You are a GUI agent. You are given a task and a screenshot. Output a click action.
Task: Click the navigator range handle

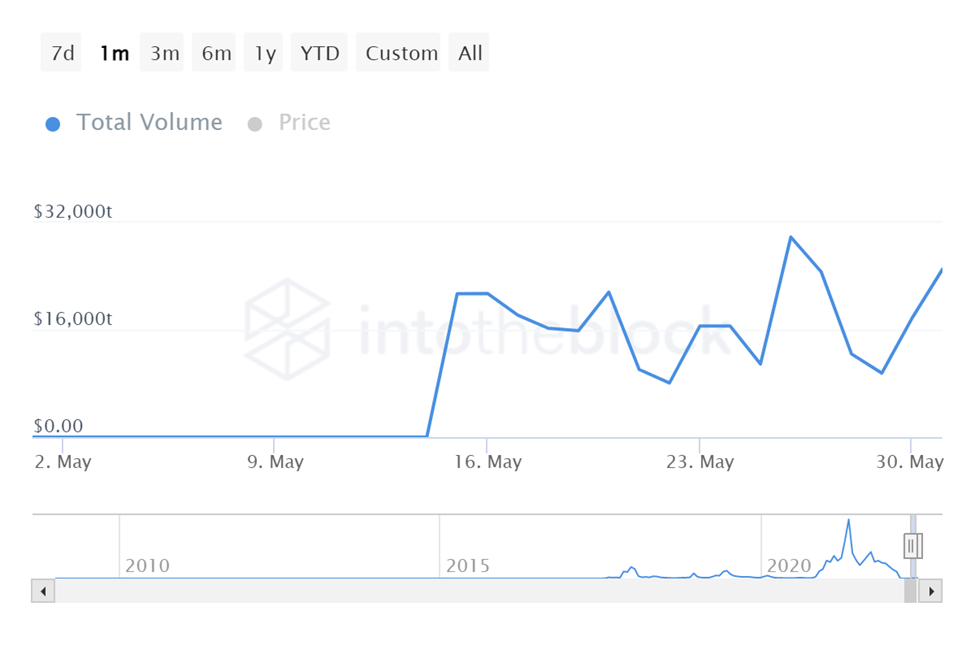(912, 546)
